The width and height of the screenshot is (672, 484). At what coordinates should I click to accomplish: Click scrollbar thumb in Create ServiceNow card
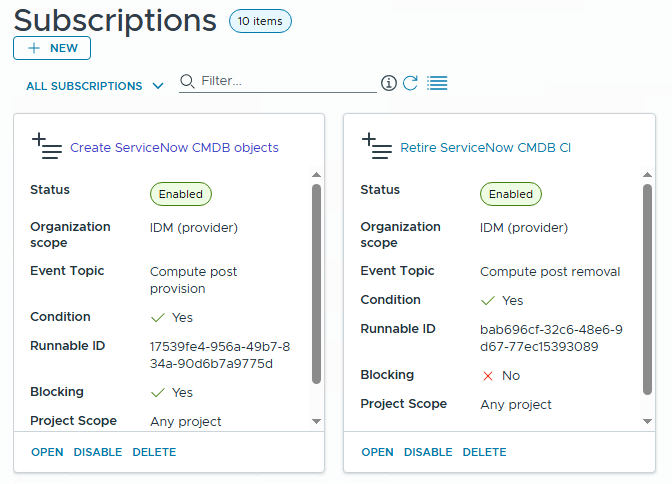pyautogui.click(x=316, y=284)
